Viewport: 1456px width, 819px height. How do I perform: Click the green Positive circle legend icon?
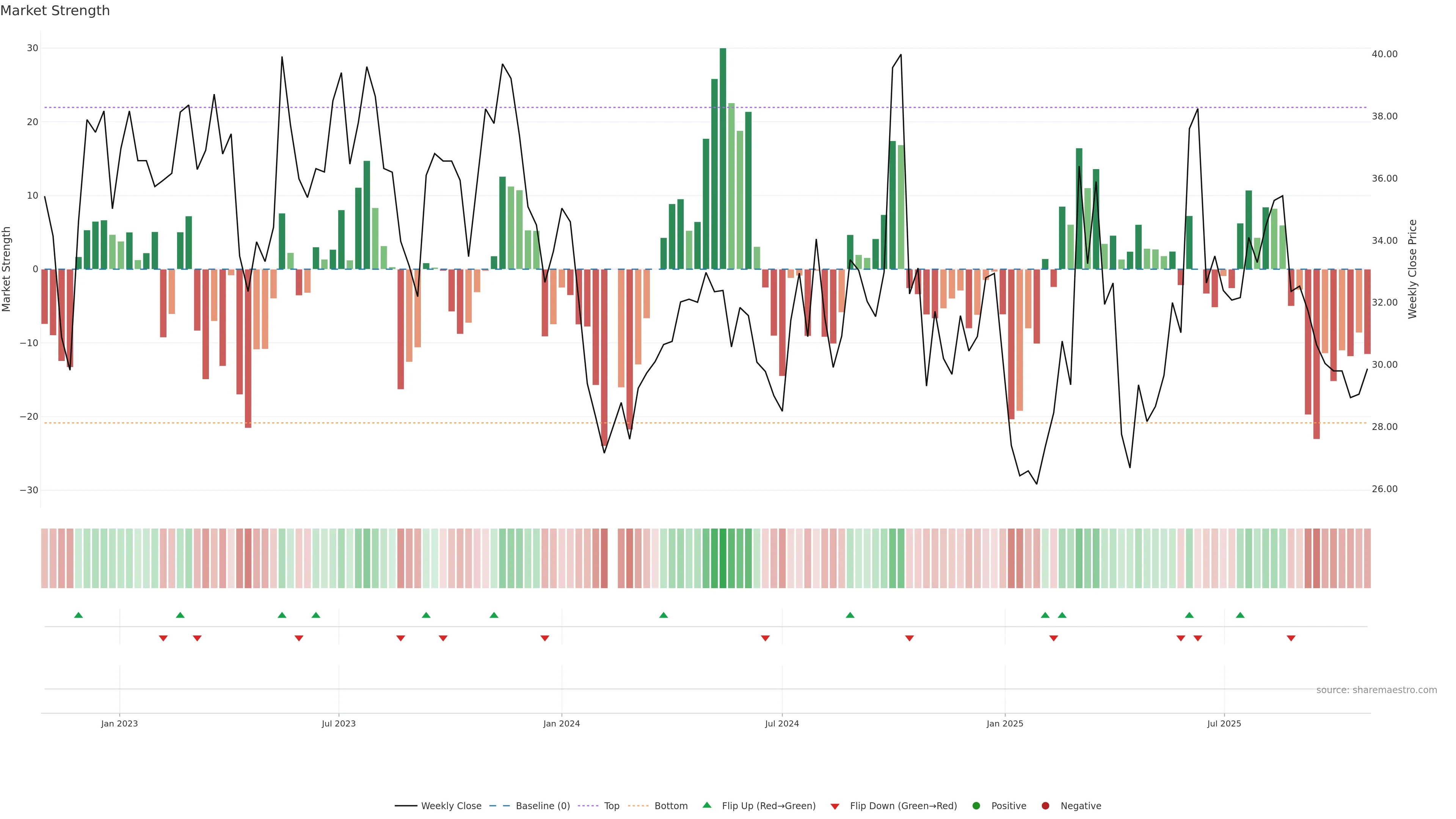(976, 806)
